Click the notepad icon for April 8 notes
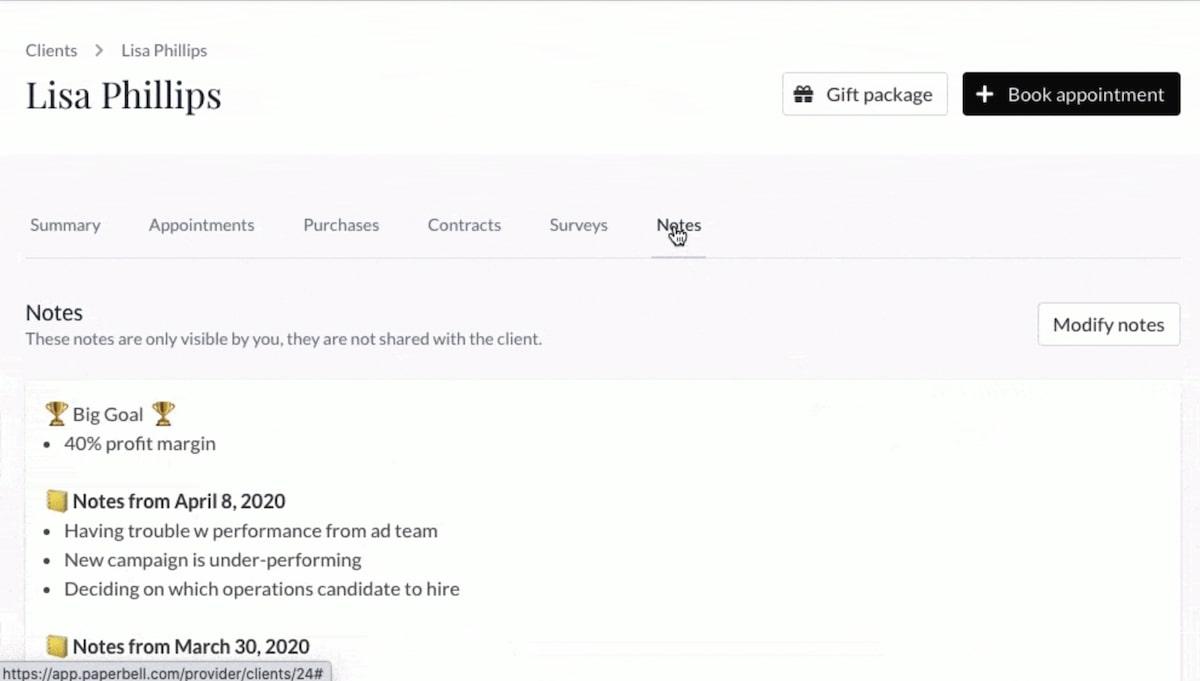 pyautogui.click(x=57, y=502)
